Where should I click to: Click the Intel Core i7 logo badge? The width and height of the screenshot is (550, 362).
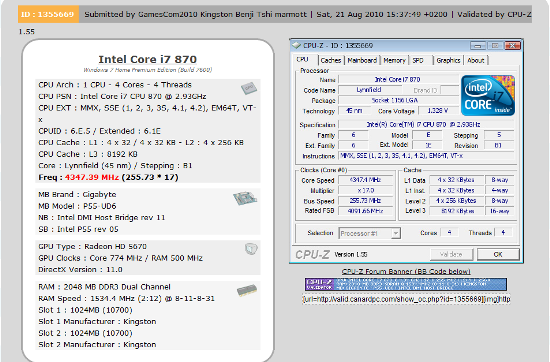click(488, 95)
